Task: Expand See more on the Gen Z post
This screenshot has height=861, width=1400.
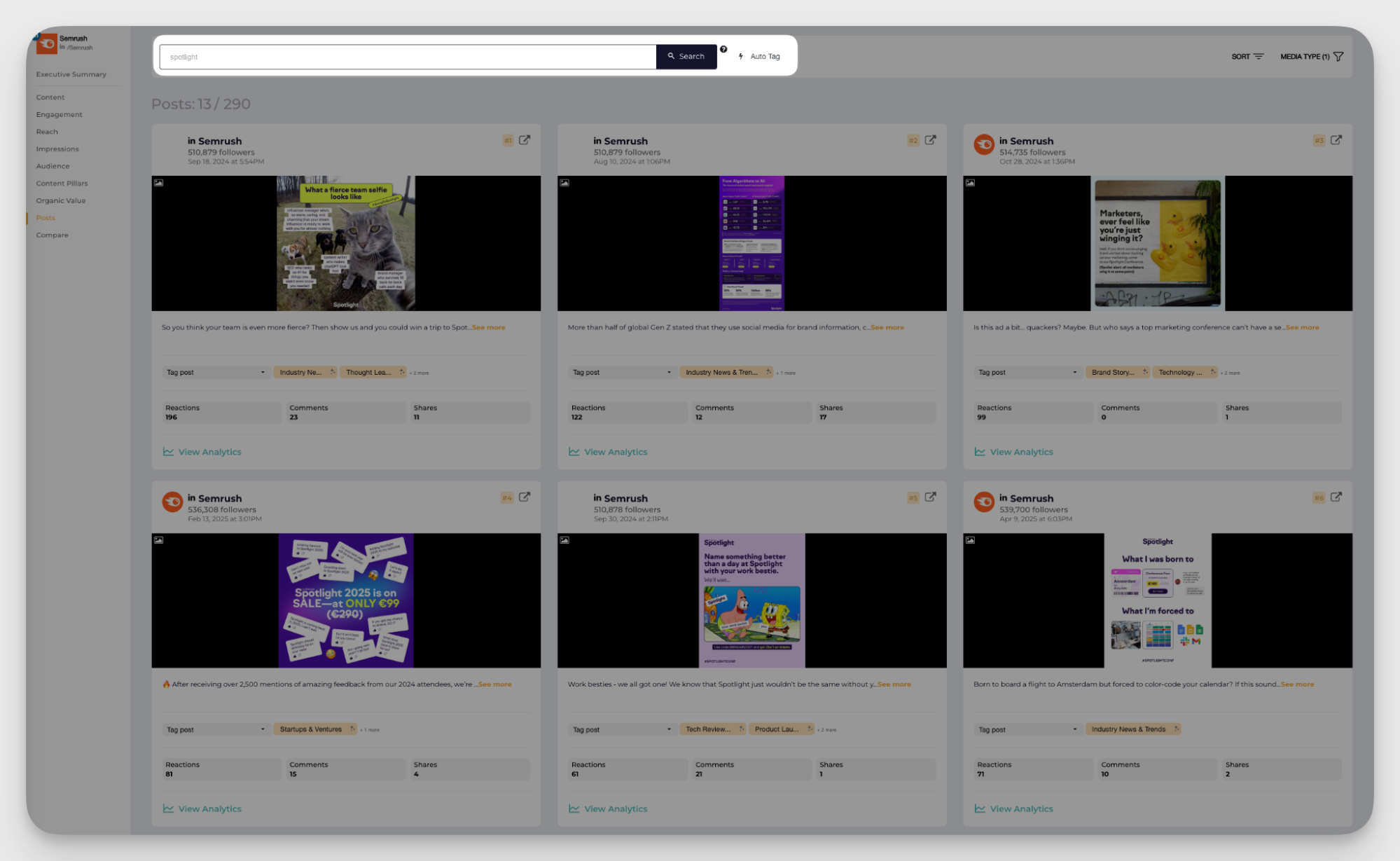Action: coord(887,327)
